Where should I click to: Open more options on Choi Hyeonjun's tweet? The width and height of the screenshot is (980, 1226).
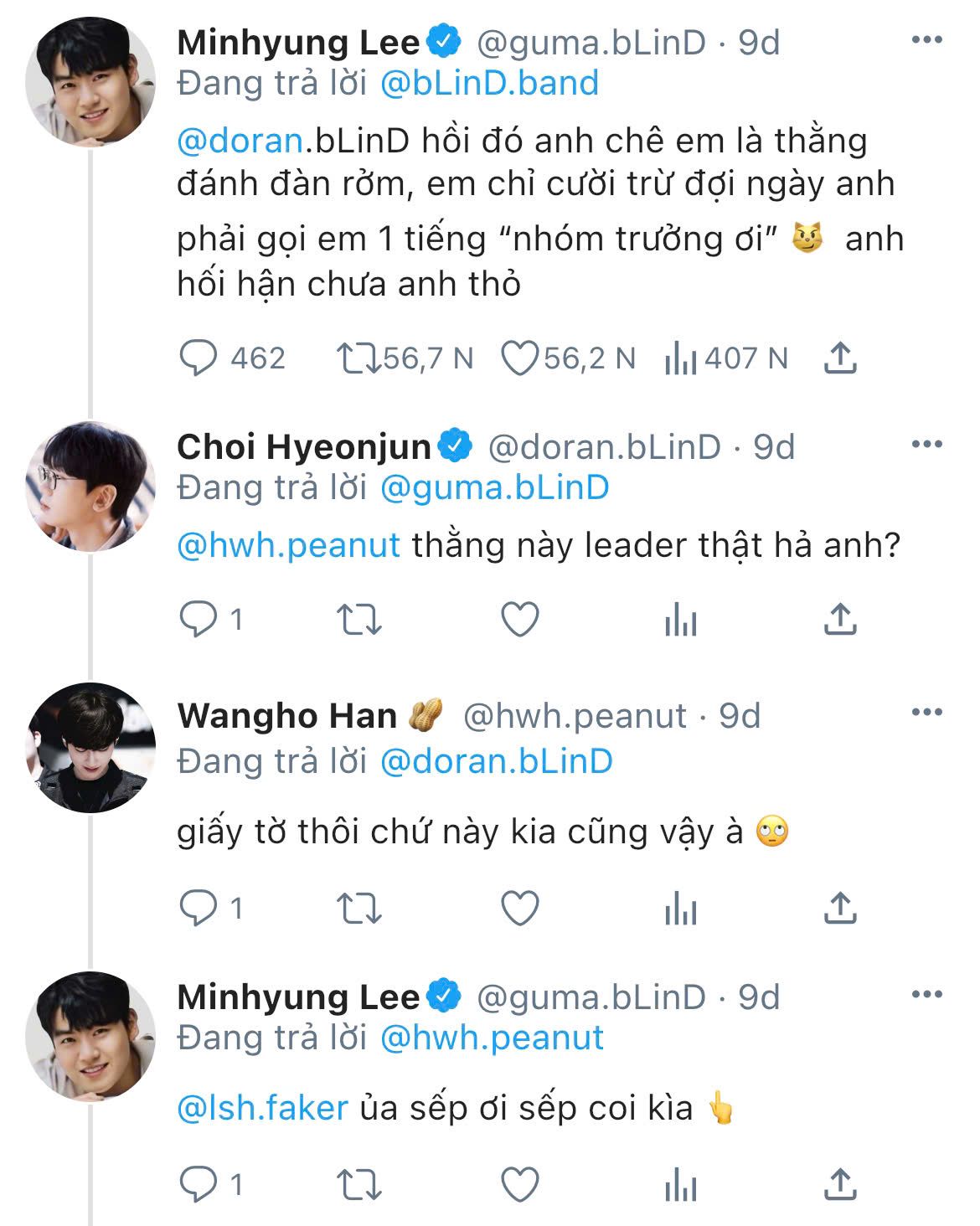tap(926, 445)
